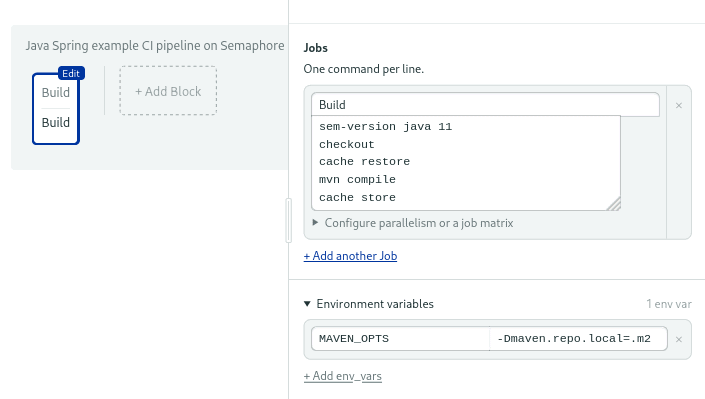Focus the Build job name field

[485, 105]
